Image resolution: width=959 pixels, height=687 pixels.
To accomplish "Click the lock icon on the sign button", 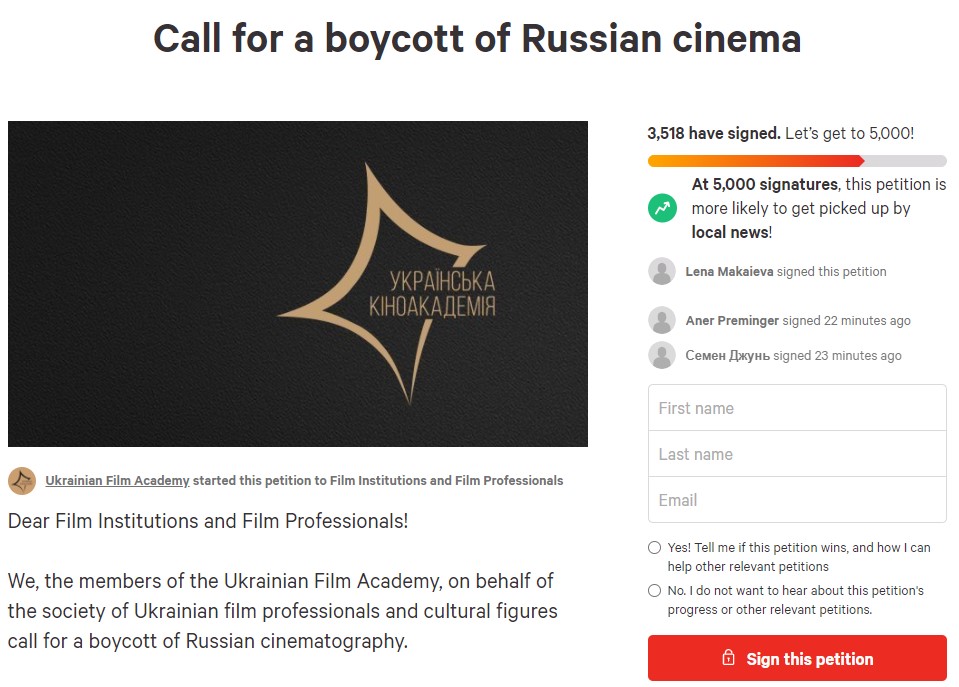I will coord(728,658).
